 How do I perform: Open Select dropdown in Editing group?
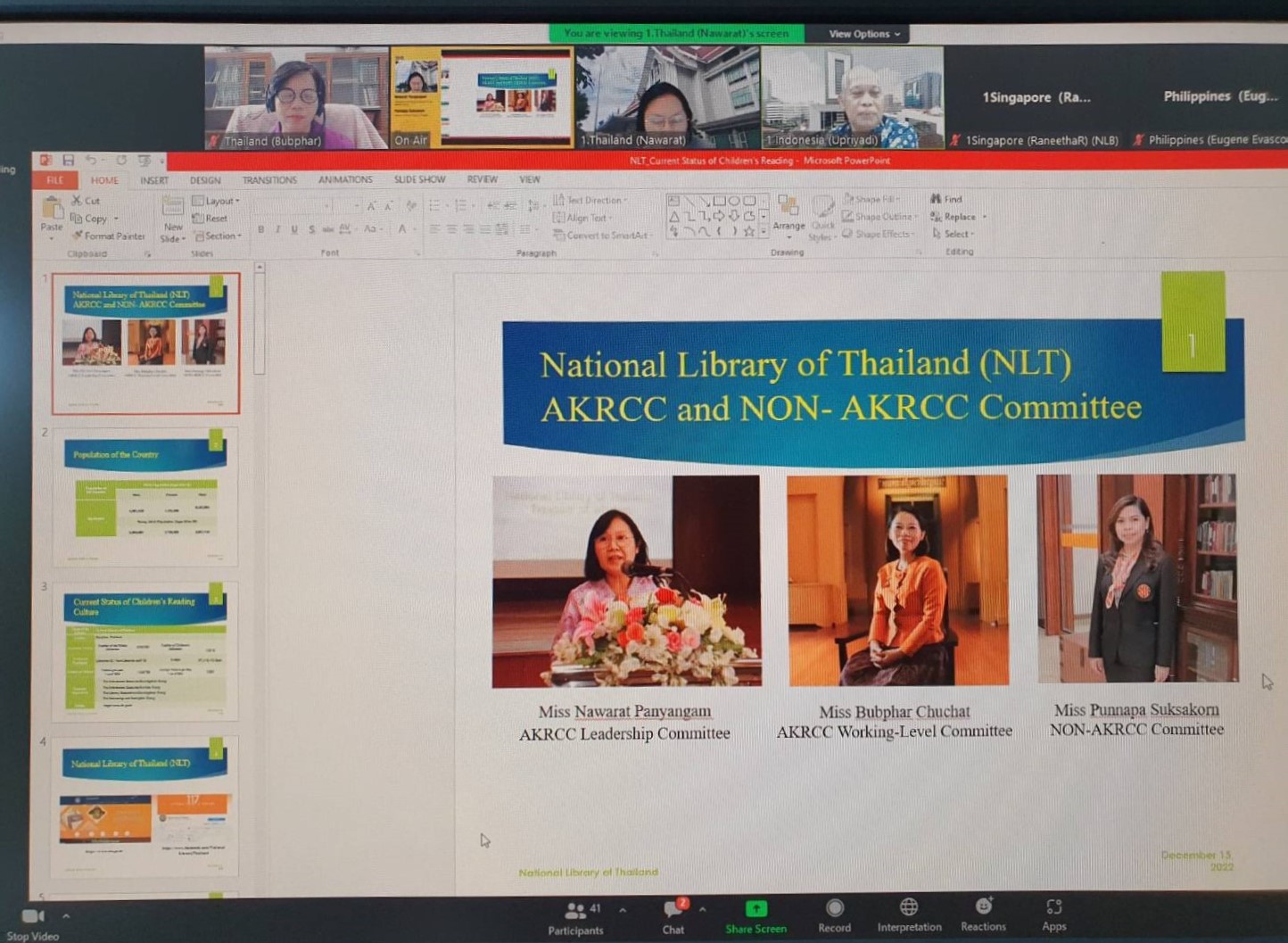(x=953, y=234)
